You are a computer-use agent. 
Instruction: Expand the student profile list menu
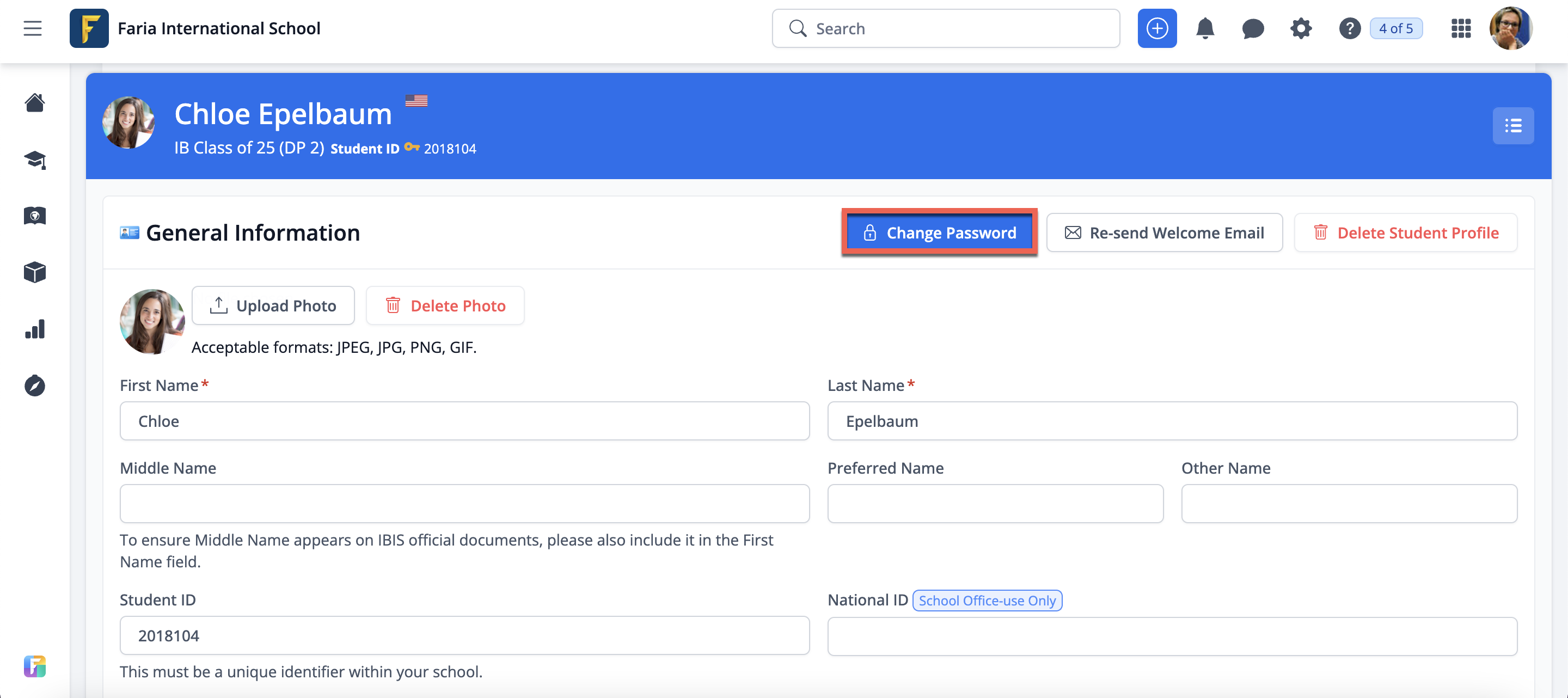pos(1512,126)
